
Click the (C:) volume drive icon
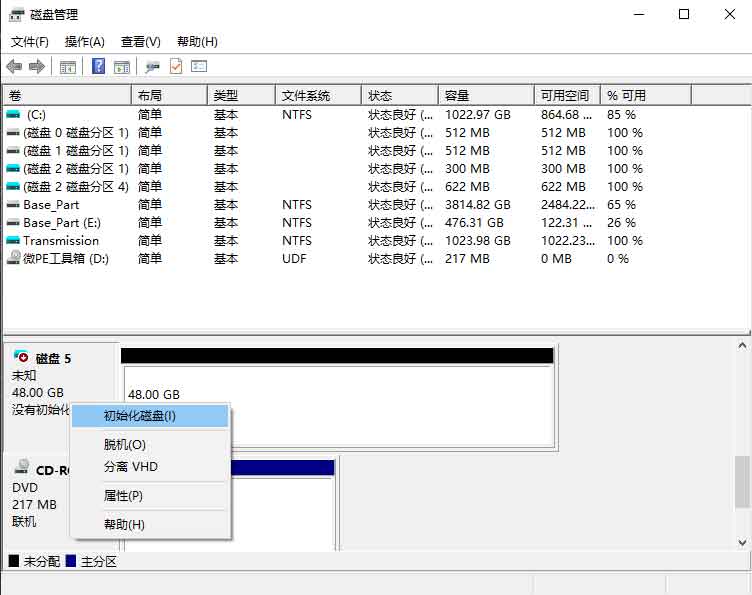[13, 115]
